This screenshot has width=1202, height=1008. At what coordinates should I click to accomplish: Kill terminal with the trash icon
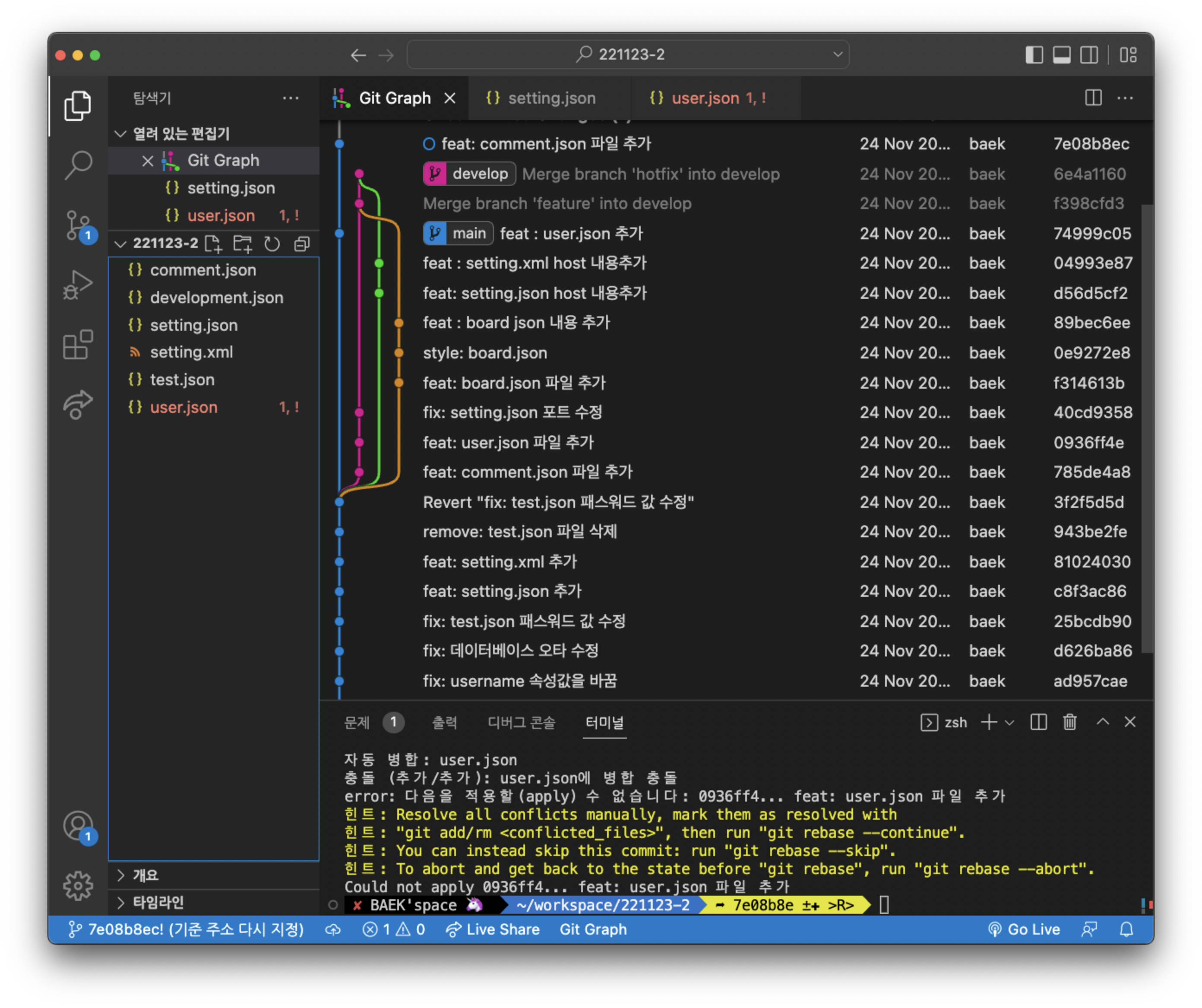pyautogui.click(x=1069, y=723)
